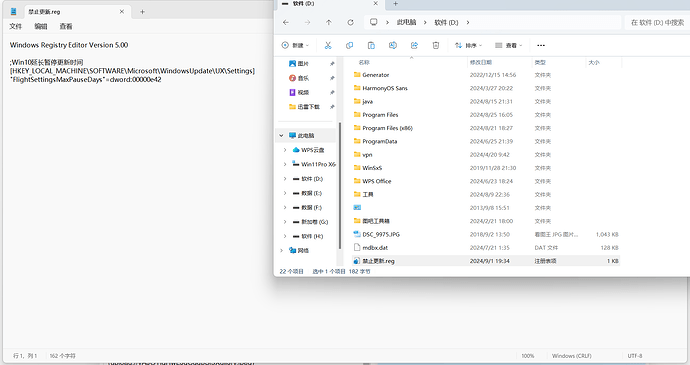
Task: Expand the 数据 (E:) tree node
Action: click(x=285, y=193)
